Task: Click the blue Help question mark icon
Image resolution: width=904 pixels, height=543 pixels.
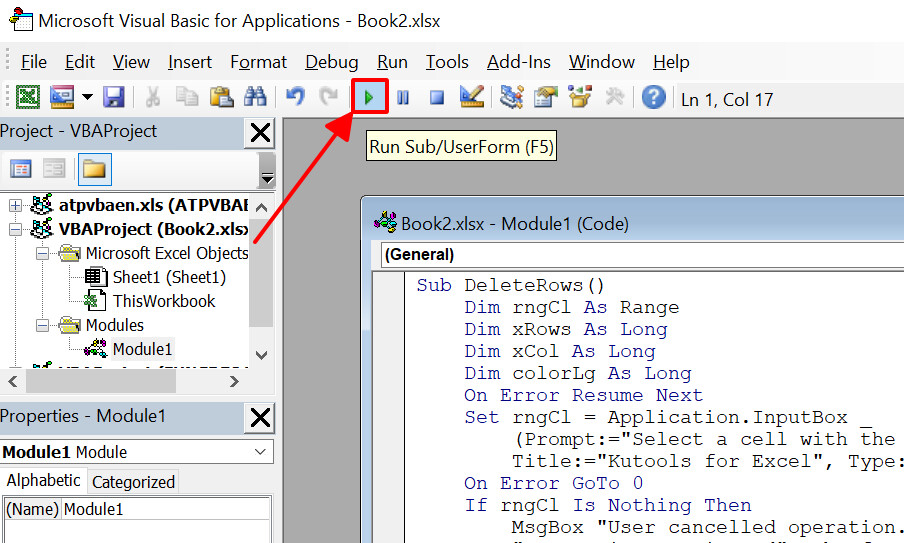Action: [x=654, y=97]
